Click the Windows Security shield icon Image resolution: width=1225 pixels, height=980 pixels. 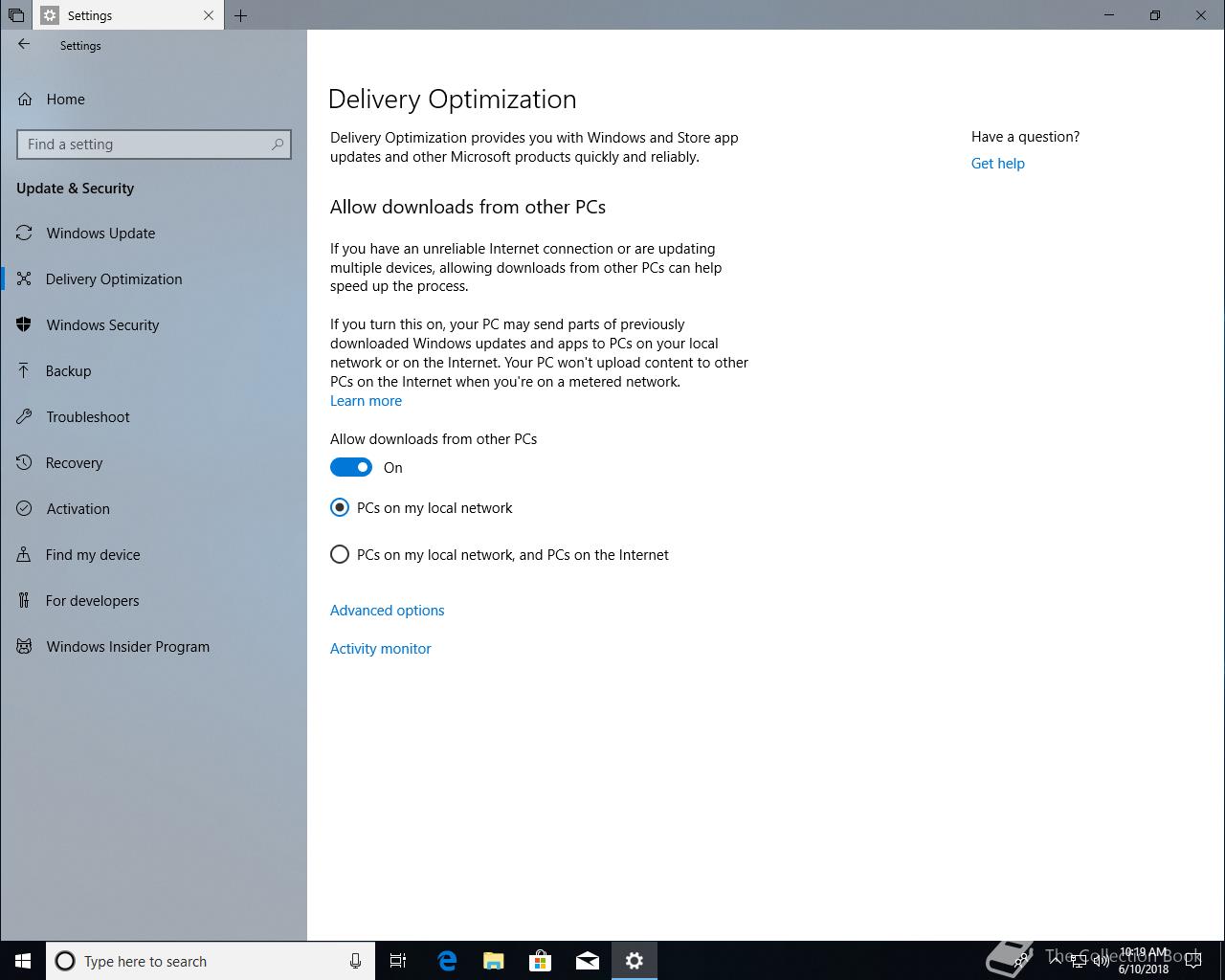[24, 325]
